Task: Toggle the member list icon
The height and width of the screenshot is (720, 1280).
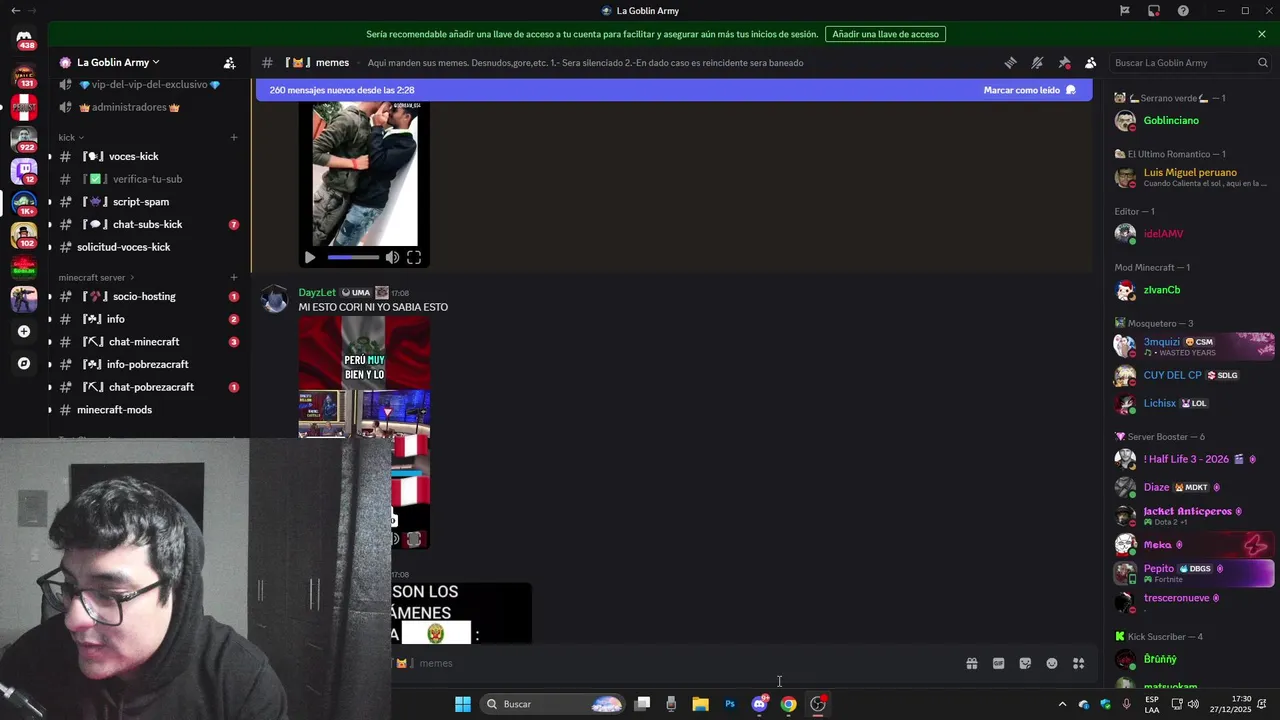Action: click(x=1090, y=62)
